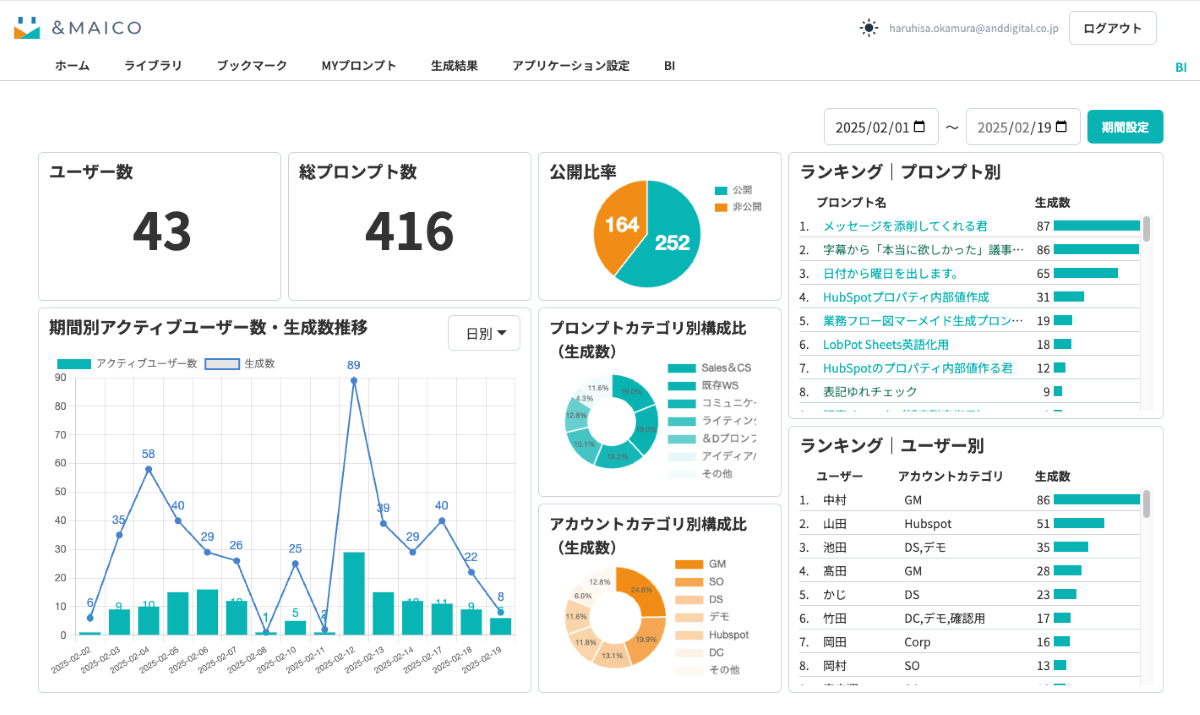Screen dimensions: 1200x715
Task: Click the &MAICO logo icon
Action: tap(27, 28)
